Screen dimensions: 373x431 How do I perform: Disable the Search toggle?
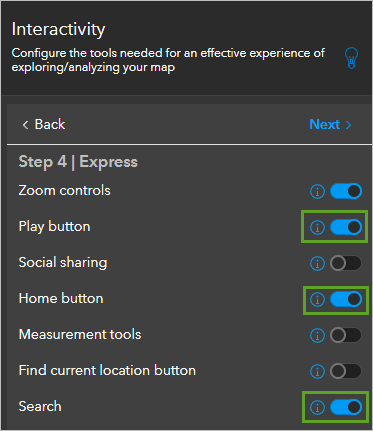pyautogui.click(x=346, y=407)
